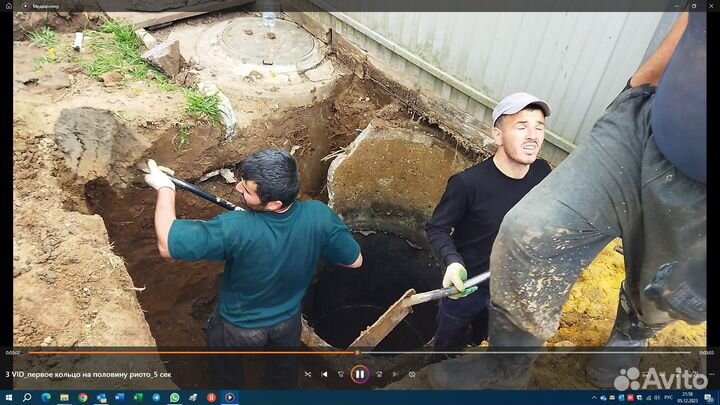This screenshot has width=720, height=405.
Task: Skip forward a few seconds
Action: coord(377,374)
